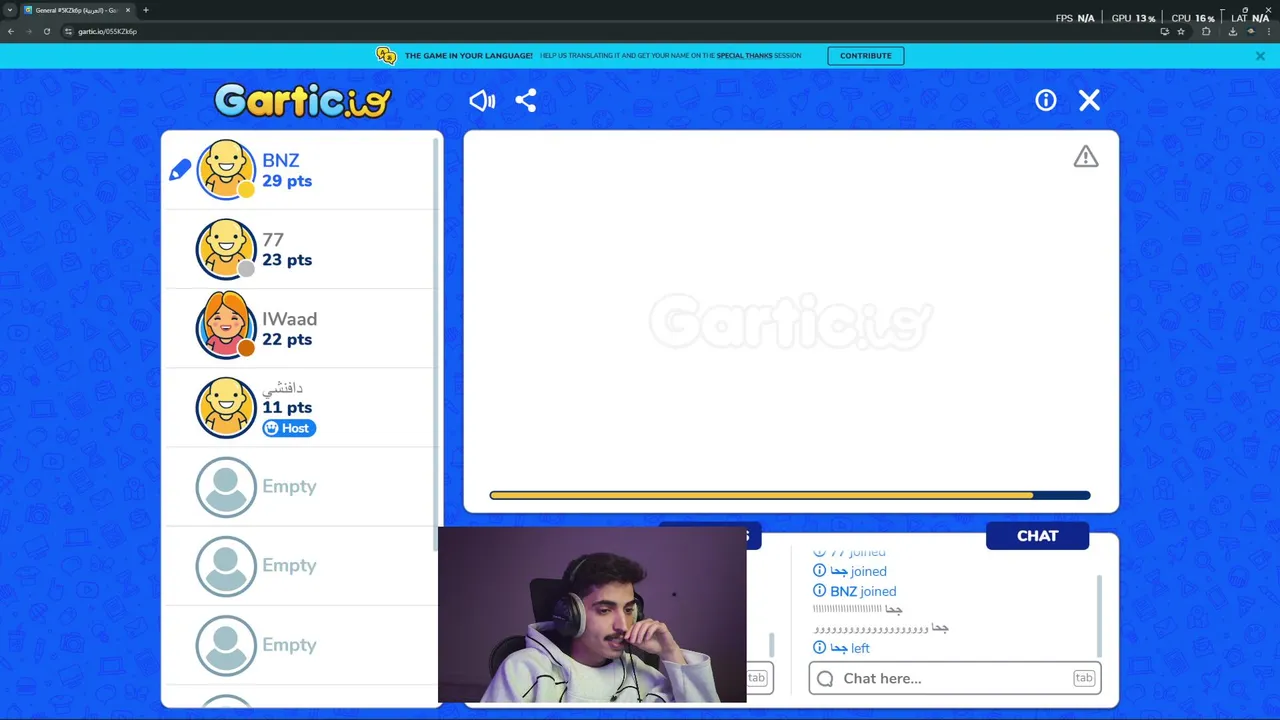Image resolution: width=1280 pixels, height=720 pixels.
Task: Click the share room icon
Action: click(526, 100)
